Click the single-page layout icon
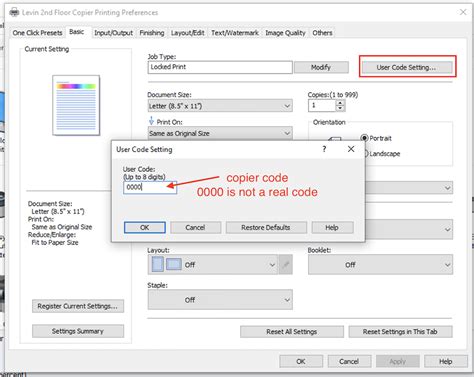Viewport: 474px width, 377px height. click(x=158, y=264)
